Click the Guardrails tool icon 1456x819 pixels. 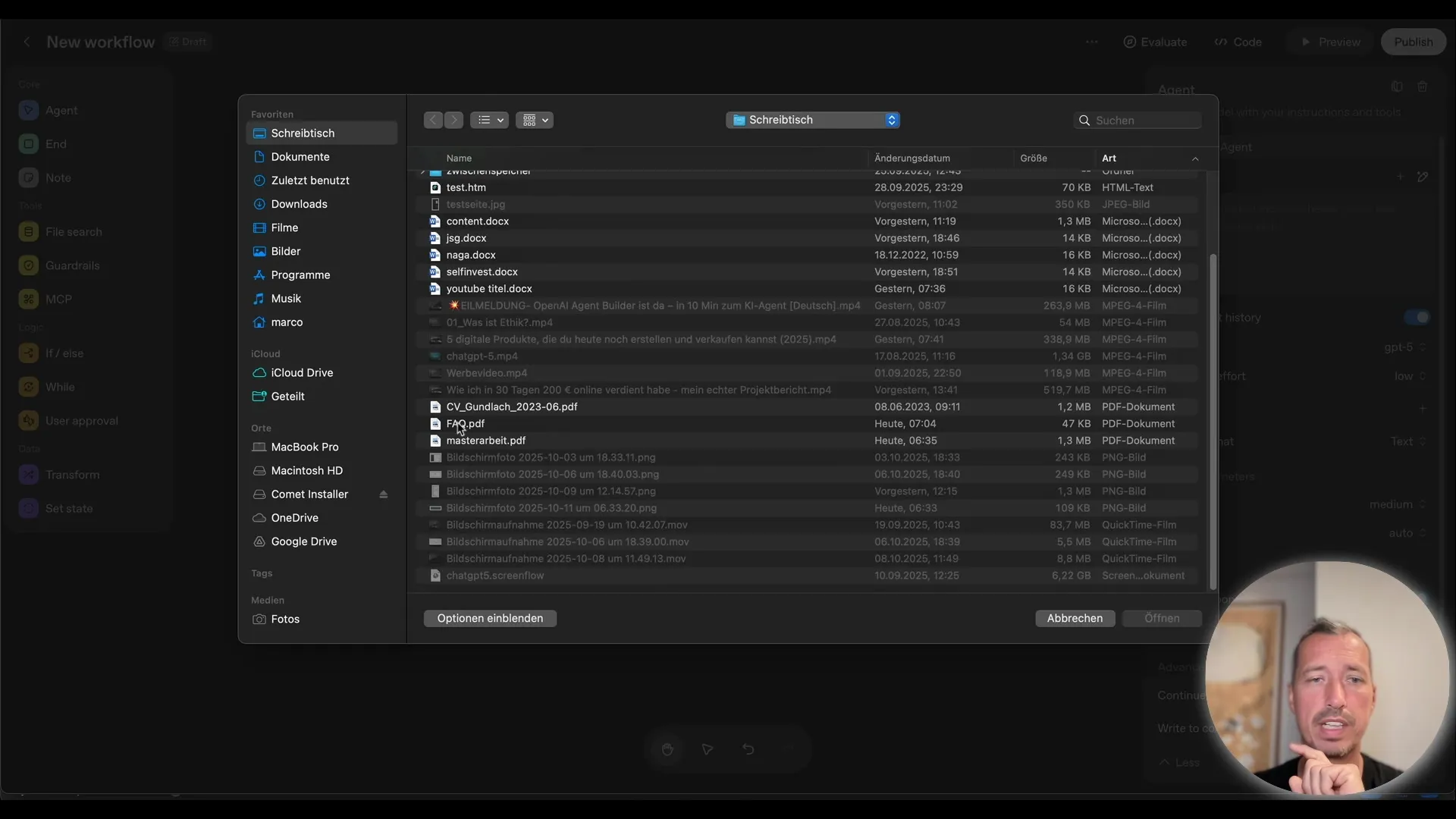pos(28,265)
